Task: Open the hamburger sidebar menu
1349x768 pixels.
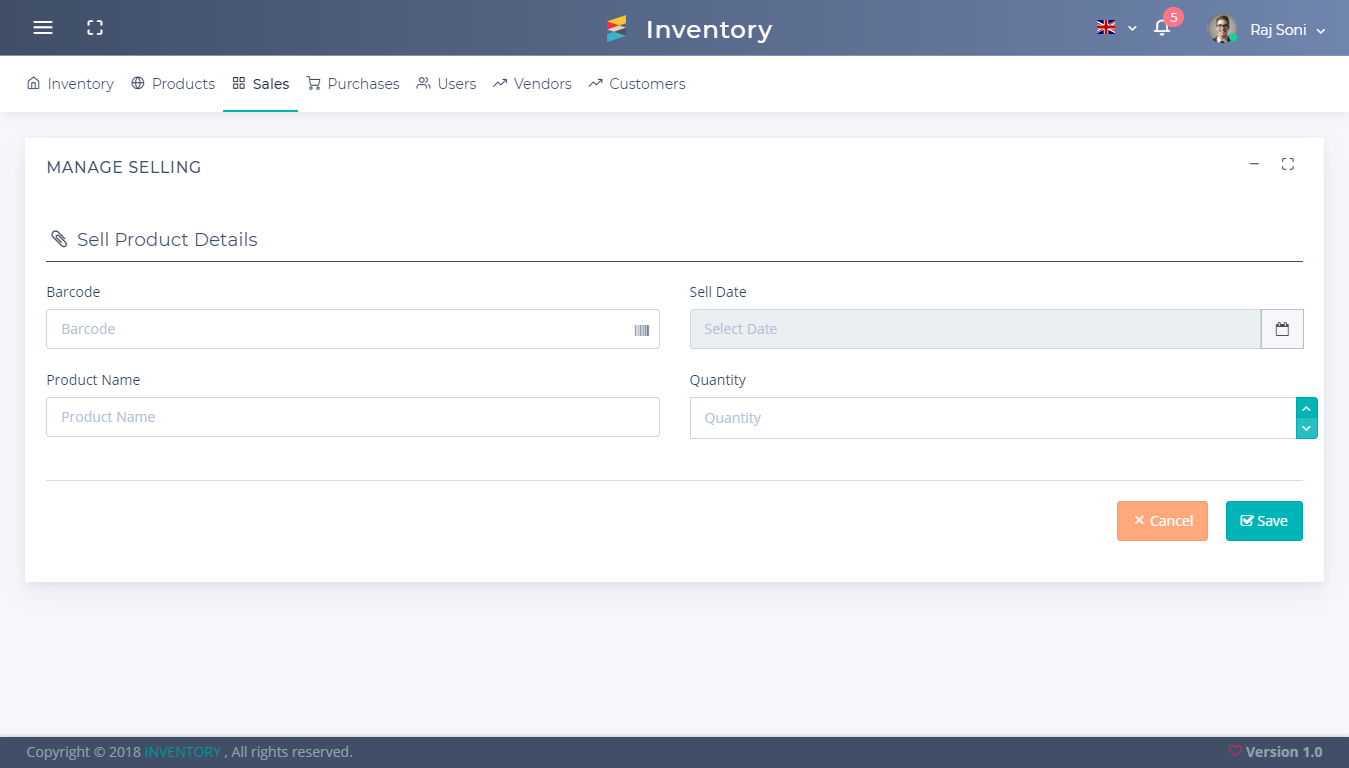Action: pyautogui.click(x=43, y=28)
